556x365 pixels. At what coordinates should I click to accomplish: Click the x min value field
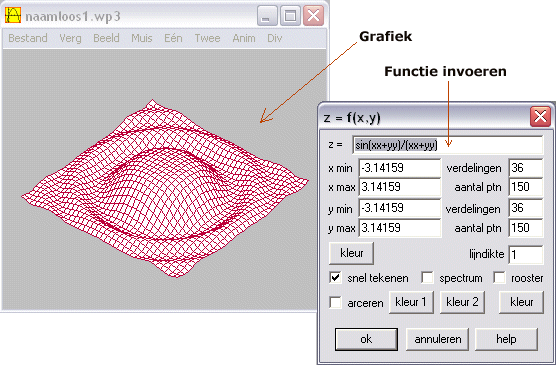click(x=400, y=168)
